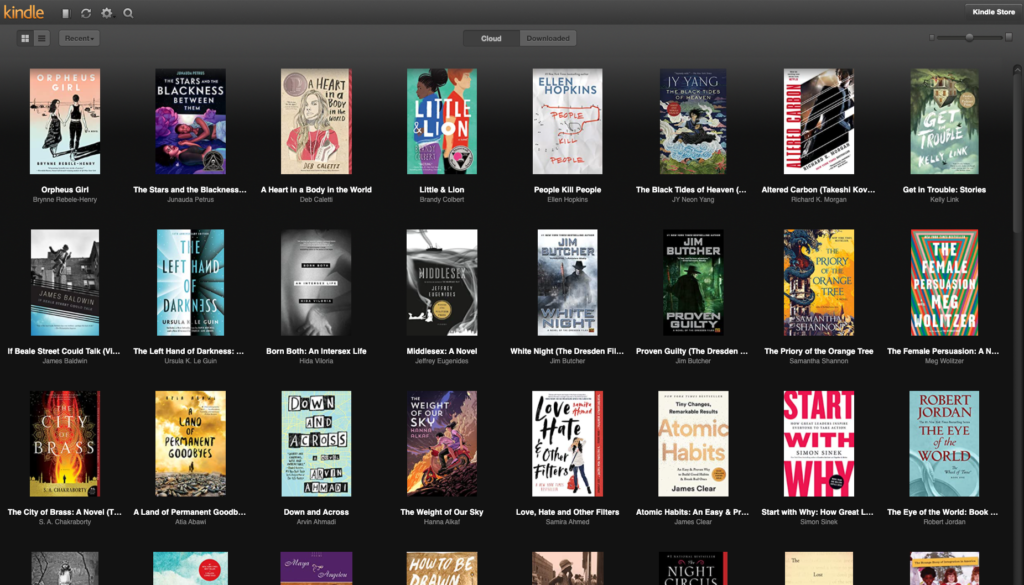This screenshot has width=1024, height=585.
Task: Open Recent menu to change sorting
Action: point(78,38)
